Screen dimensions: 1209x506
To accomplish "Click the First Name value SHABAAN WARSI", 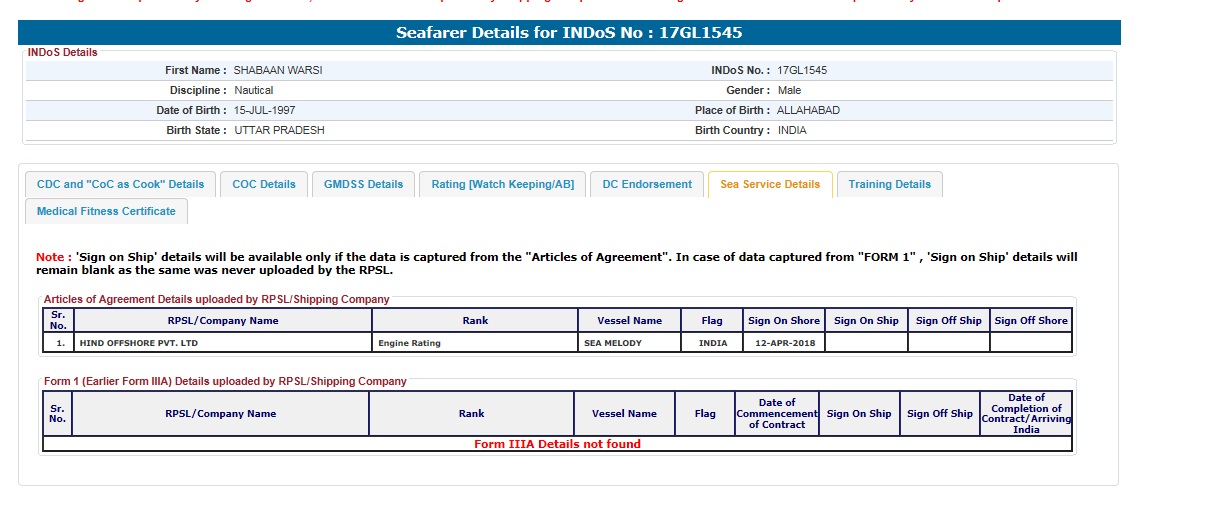I will pos(277,71).
